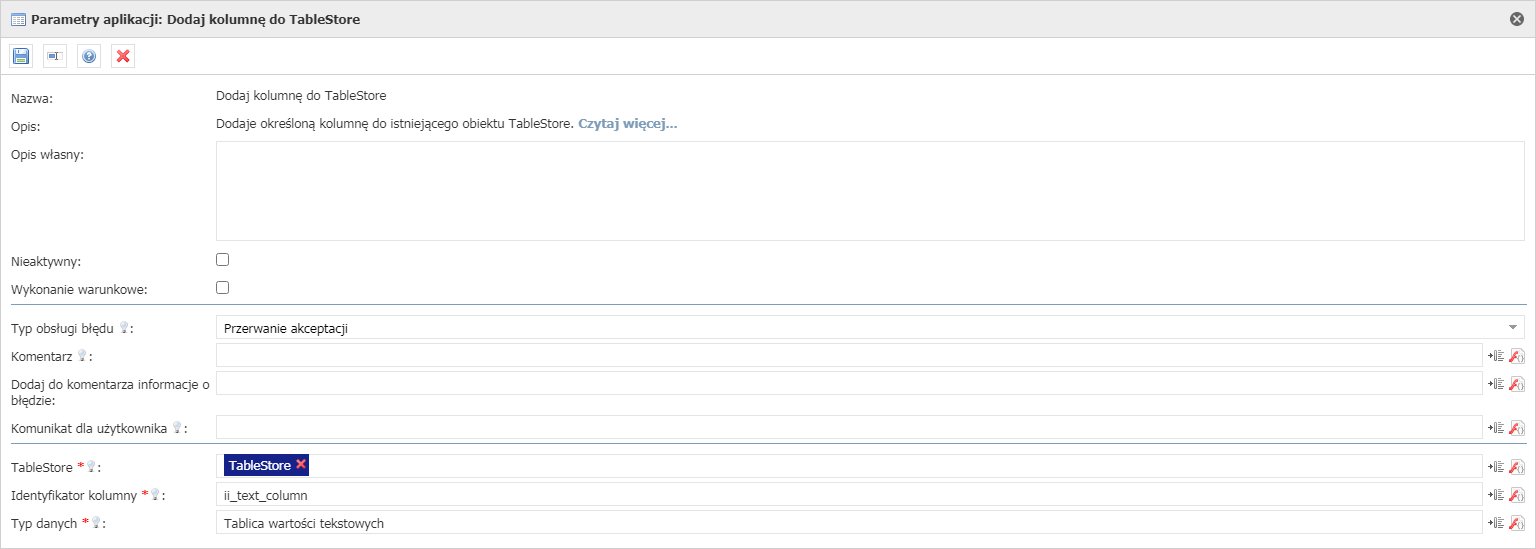Remove the TableStore tag with red X
This screenshot has width=1536, height=549.
pos(301,464)
